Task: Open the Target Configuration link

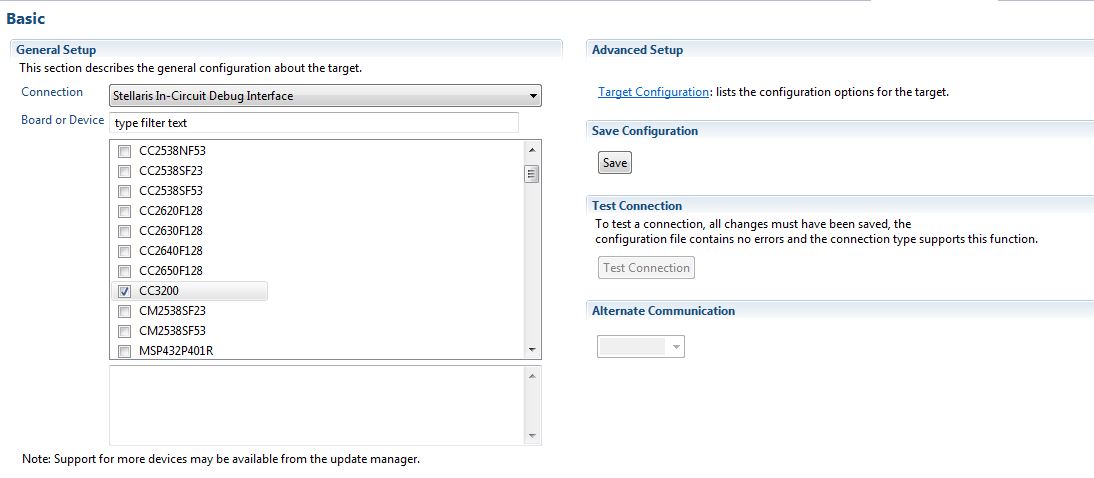Action: click(653, 92)
